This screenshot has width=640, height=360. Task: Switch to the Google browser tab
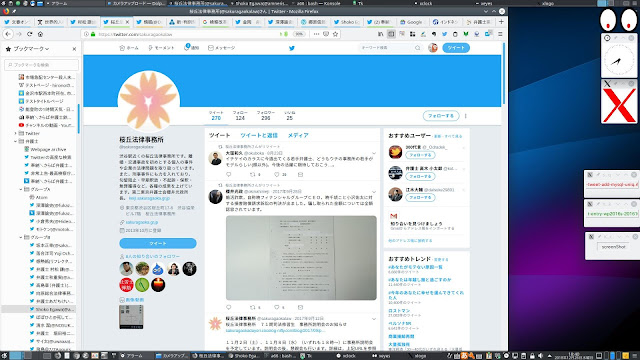(412, 22)
